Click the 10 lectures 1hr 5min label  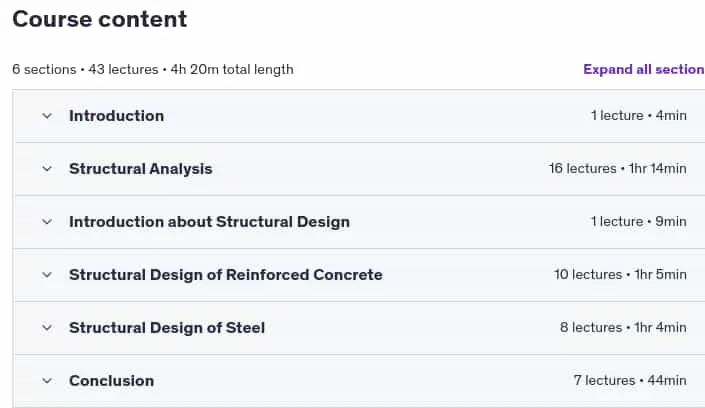(620, 274)
